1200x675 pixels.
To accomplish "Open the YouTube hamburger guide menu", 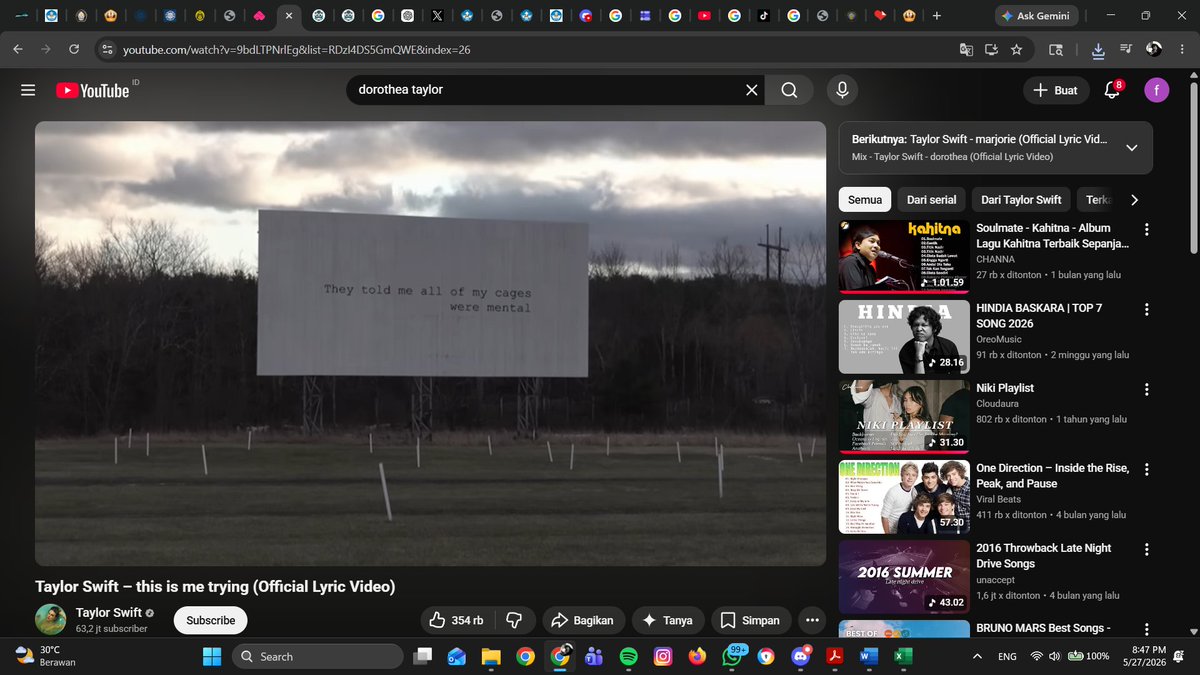I will coord(28,90).
